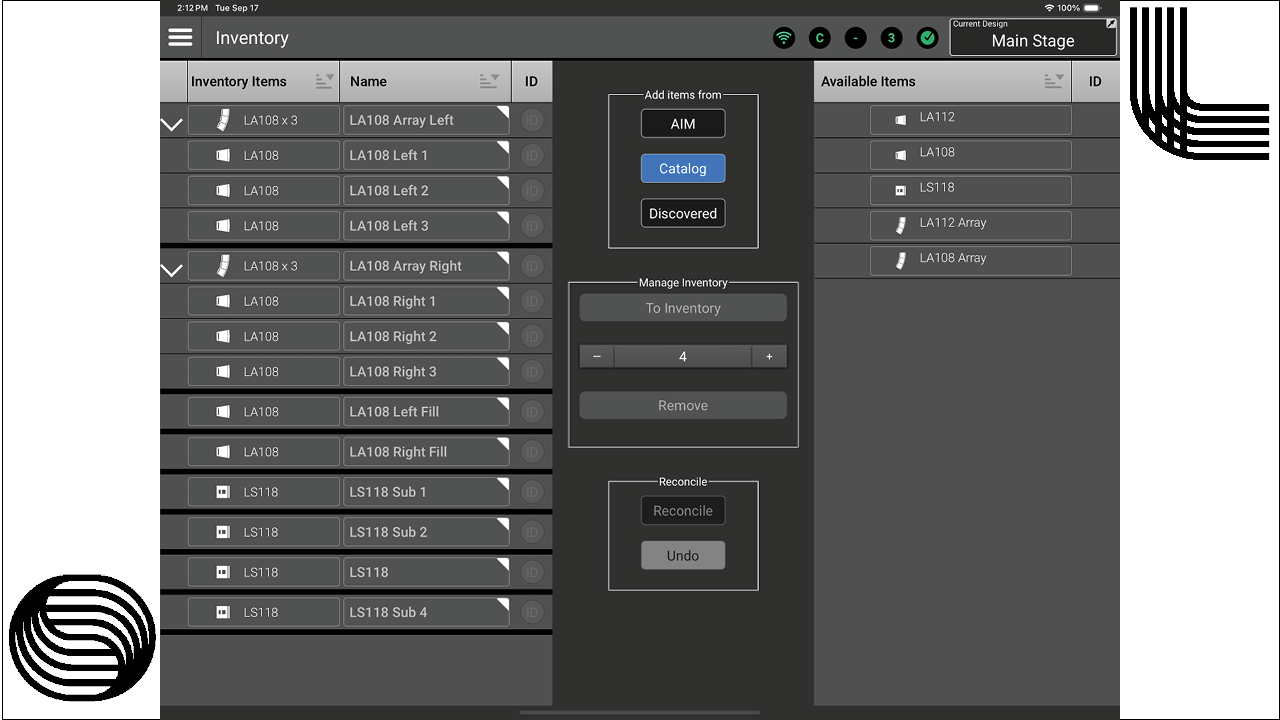Viewport: 1280px width, 720px height.
Task: Select LS118 in Available Items
Action: point(970,189)
